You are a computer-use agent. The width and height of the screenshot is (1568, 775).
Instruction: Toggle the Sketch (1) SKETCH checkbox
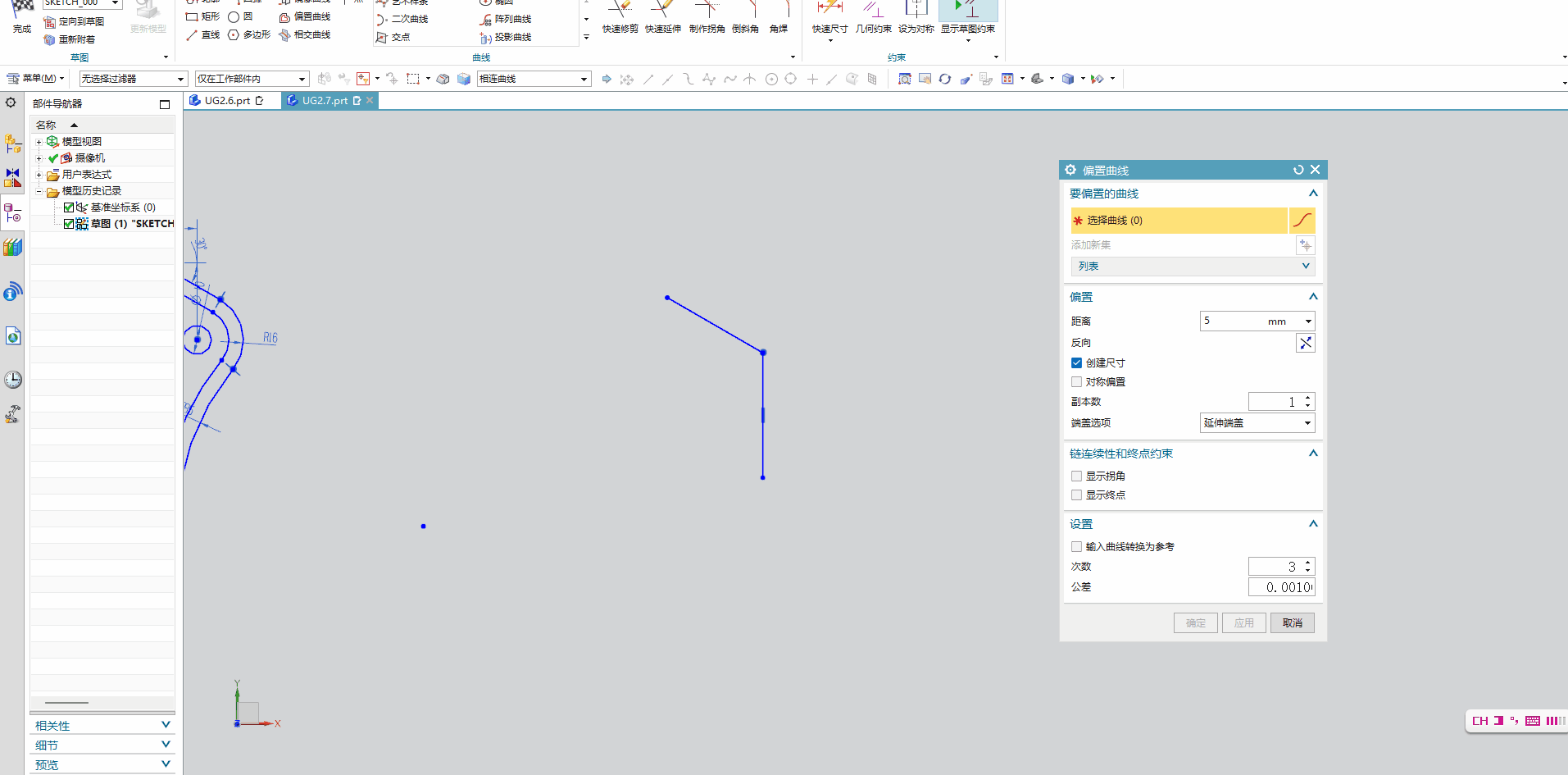pyautogui.click(x=69, y=224)
